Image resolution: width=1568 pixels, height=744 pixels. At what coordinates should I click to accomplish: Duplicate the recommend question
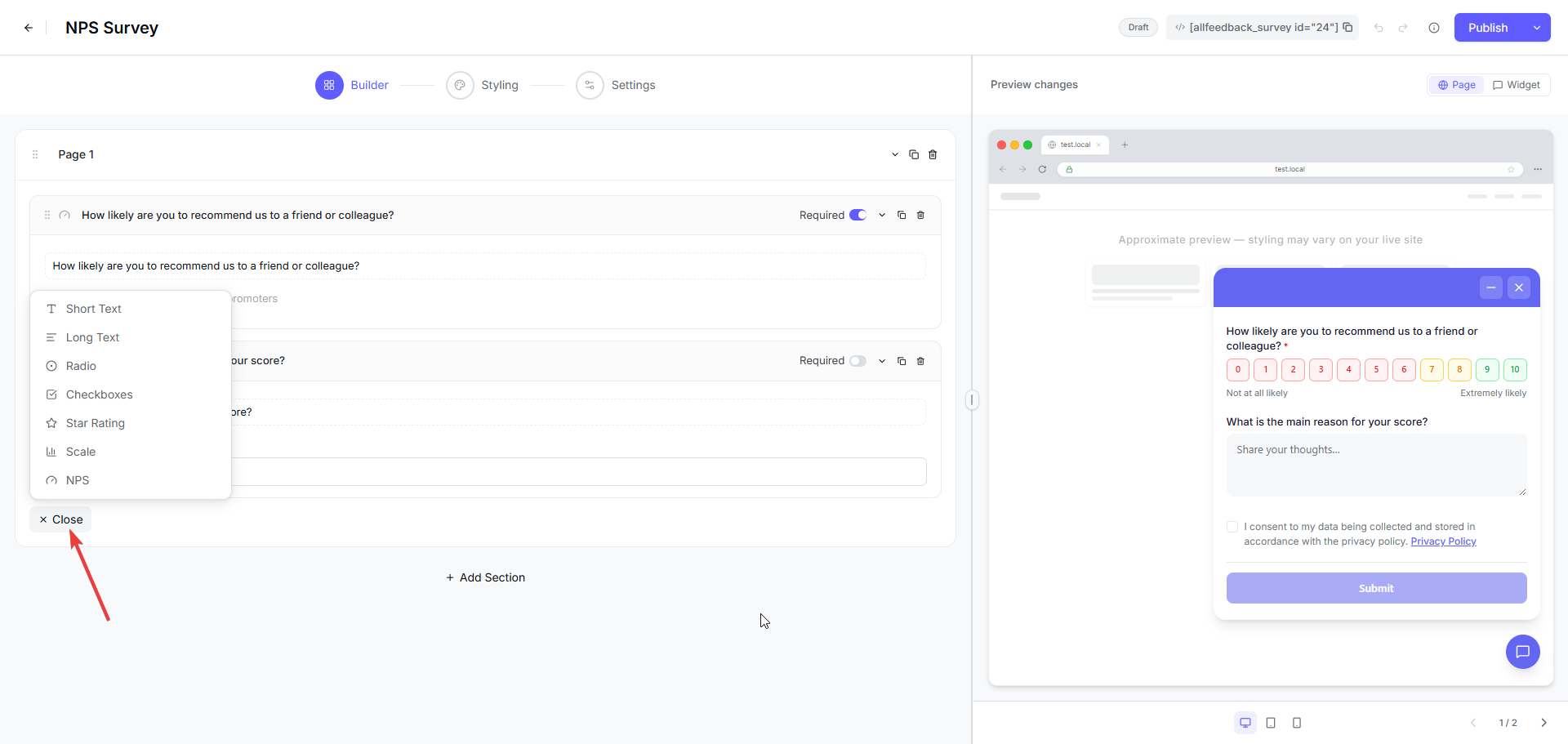[902, 216]
